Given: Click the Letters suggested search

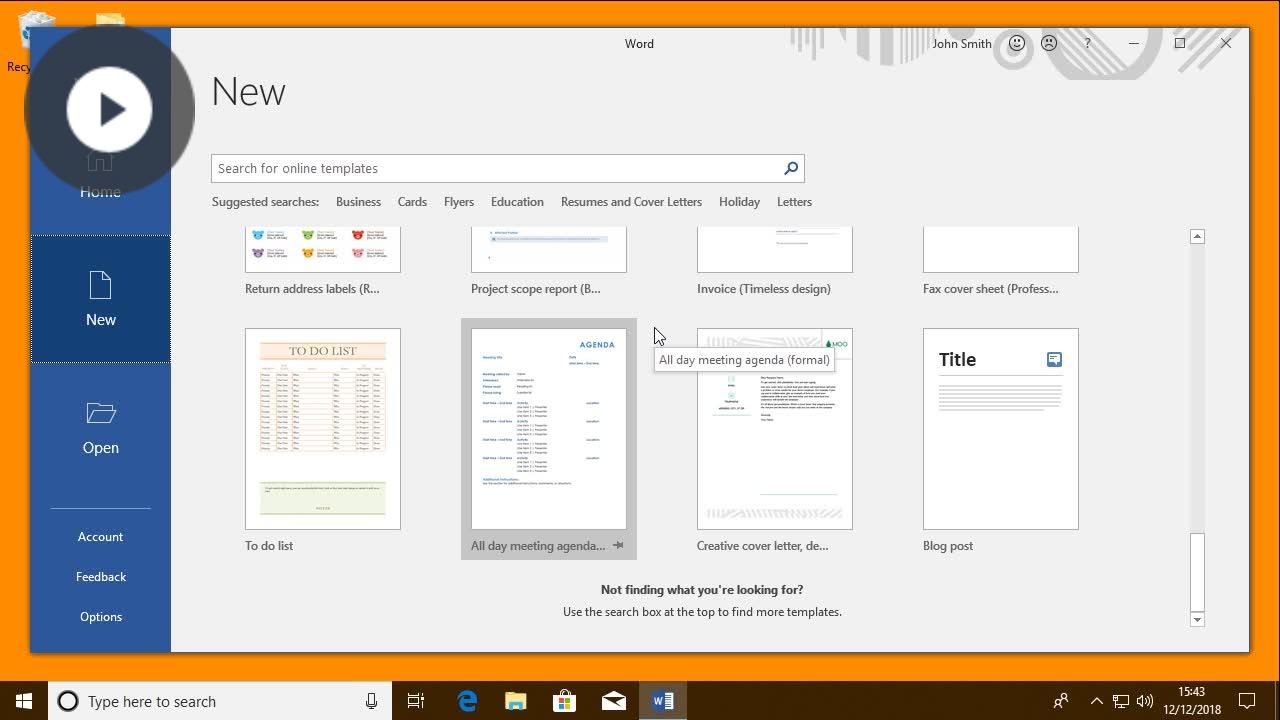Looking at the screenshot, I should [x=794, y=201].
